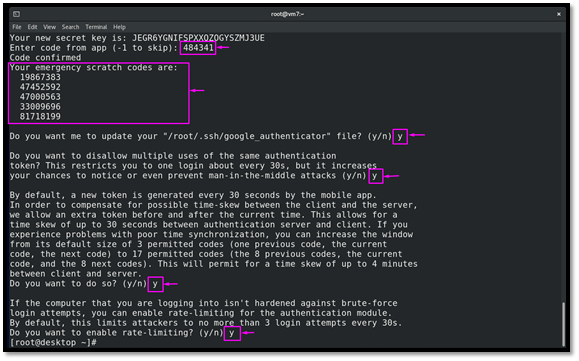
Task: Click the "Code confirmed" line
Action: (45, 58)
